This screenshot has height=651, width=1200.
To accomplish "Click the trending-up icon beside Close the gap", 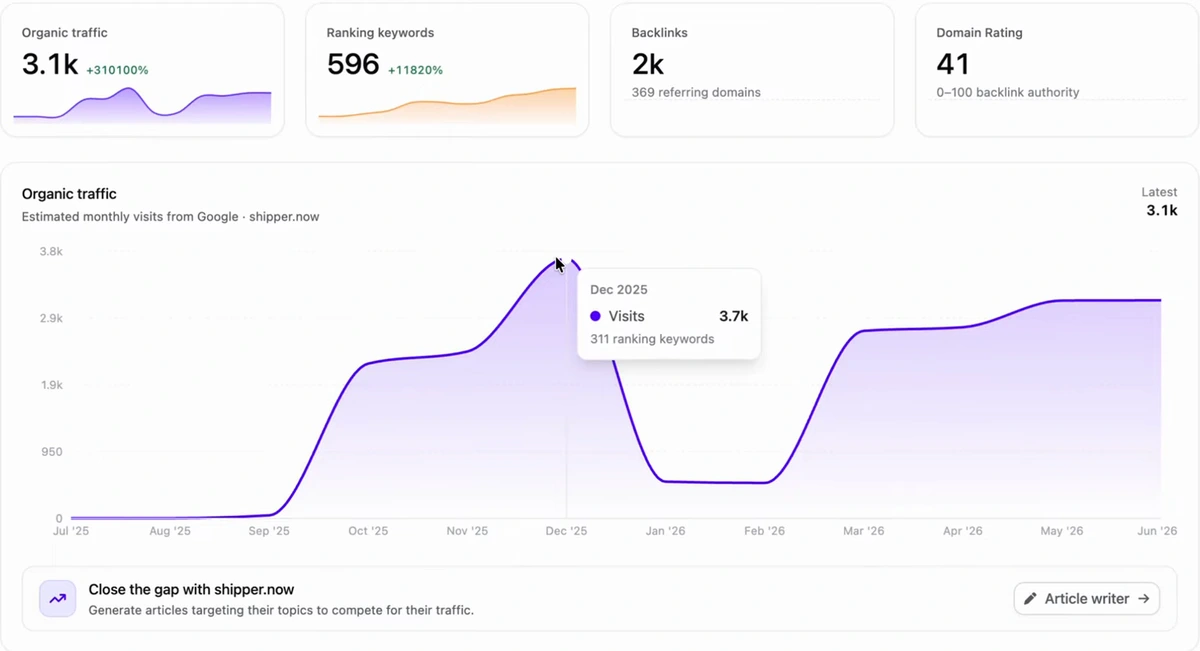I will click(58, 599).
